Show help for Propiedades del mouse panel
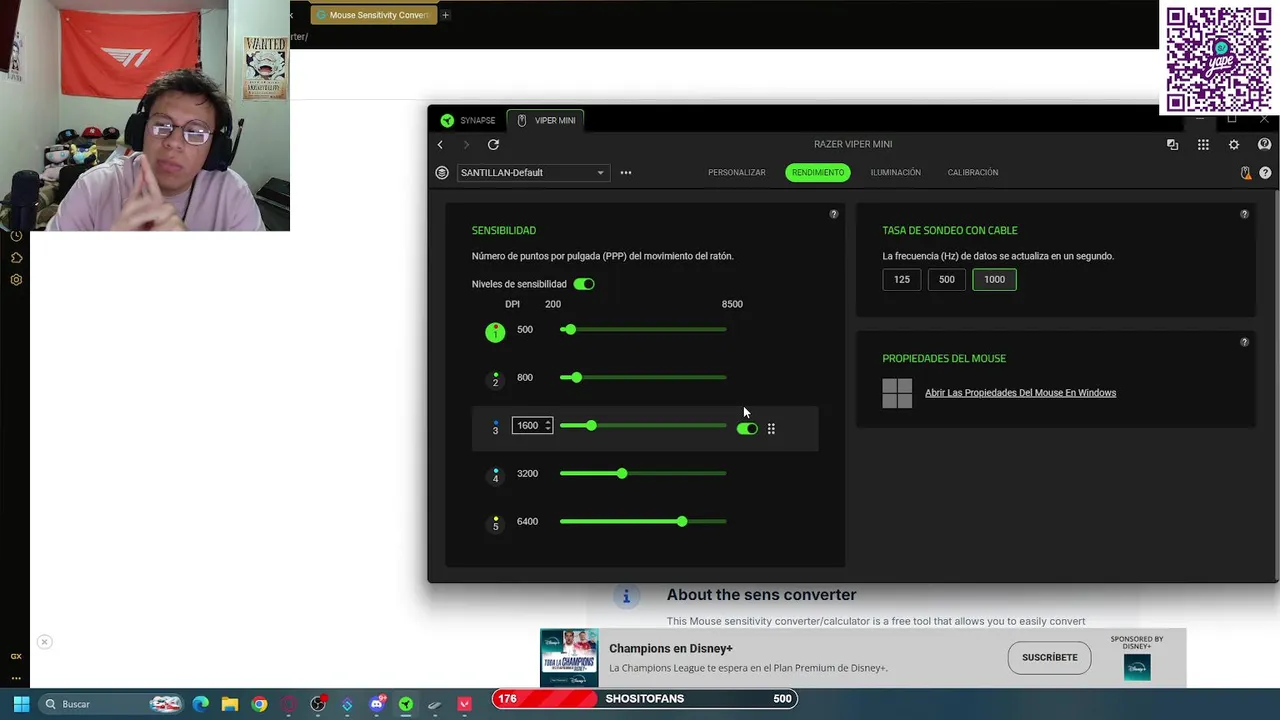This screenshot has height=720, width=1280. (1245, 342)
